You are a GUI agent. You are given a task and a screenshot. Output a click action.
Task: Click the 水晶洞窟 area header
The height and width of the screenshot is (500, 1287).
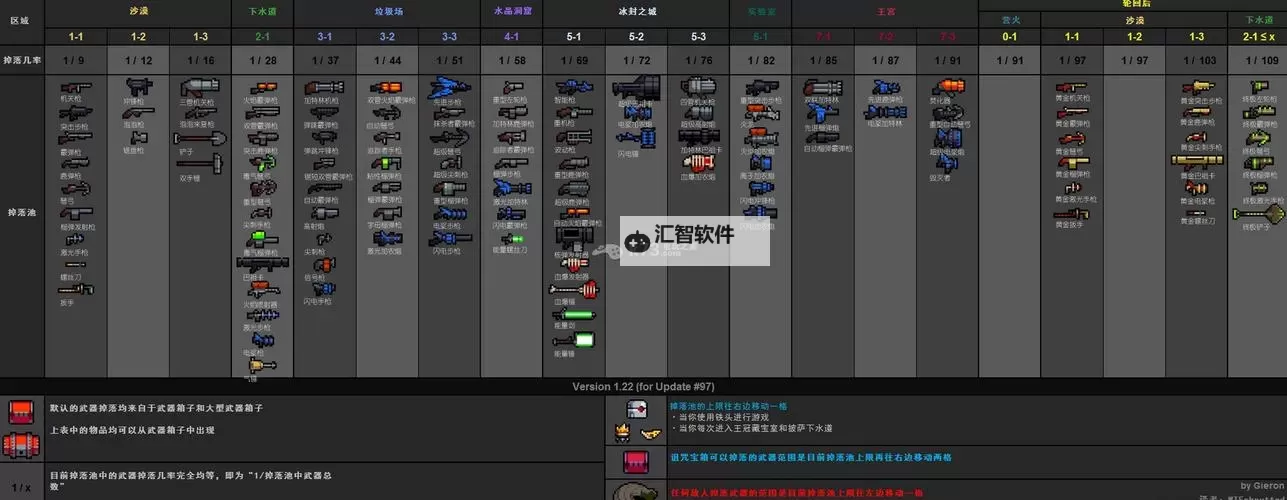point(513,11)
